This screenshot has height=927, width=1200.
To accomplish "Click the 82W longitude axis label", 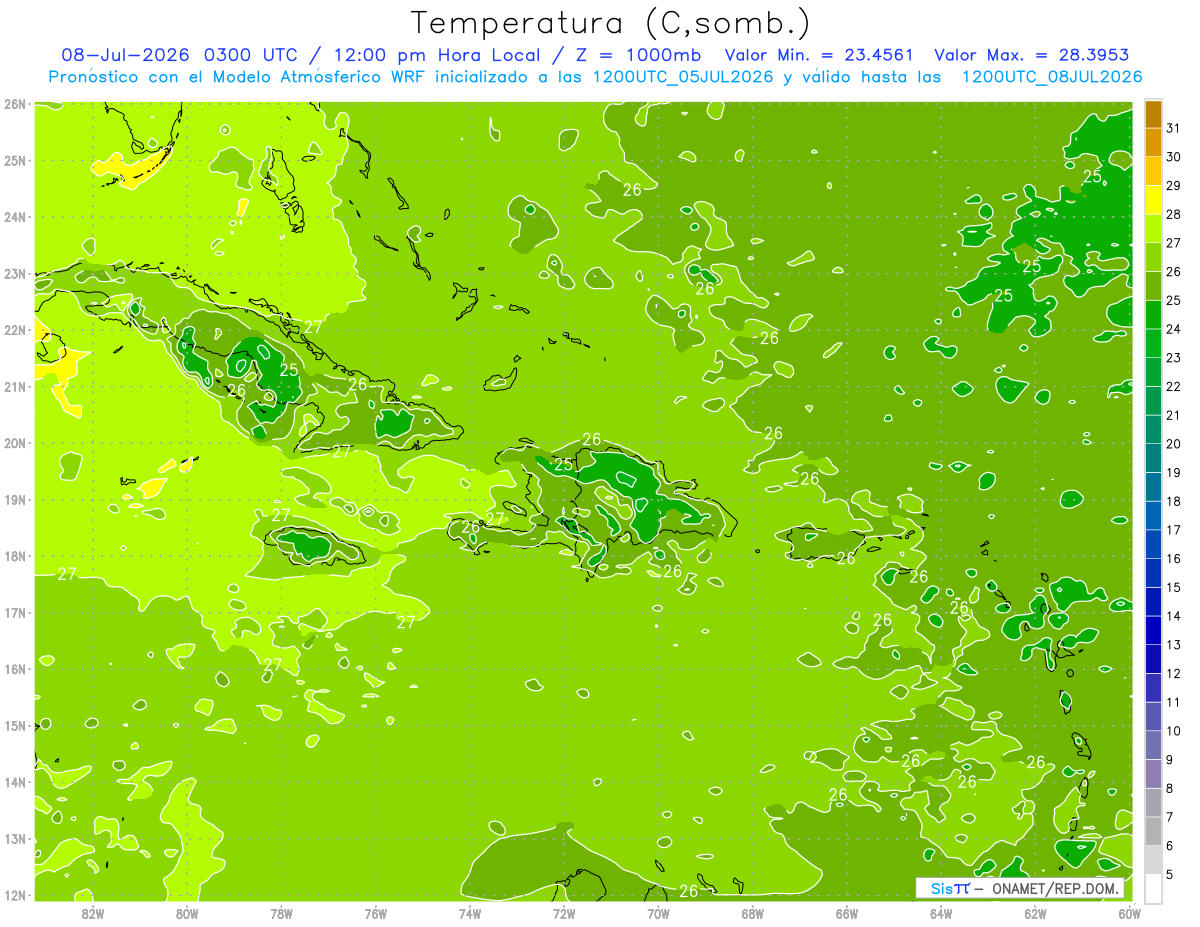I will [93, 913].
